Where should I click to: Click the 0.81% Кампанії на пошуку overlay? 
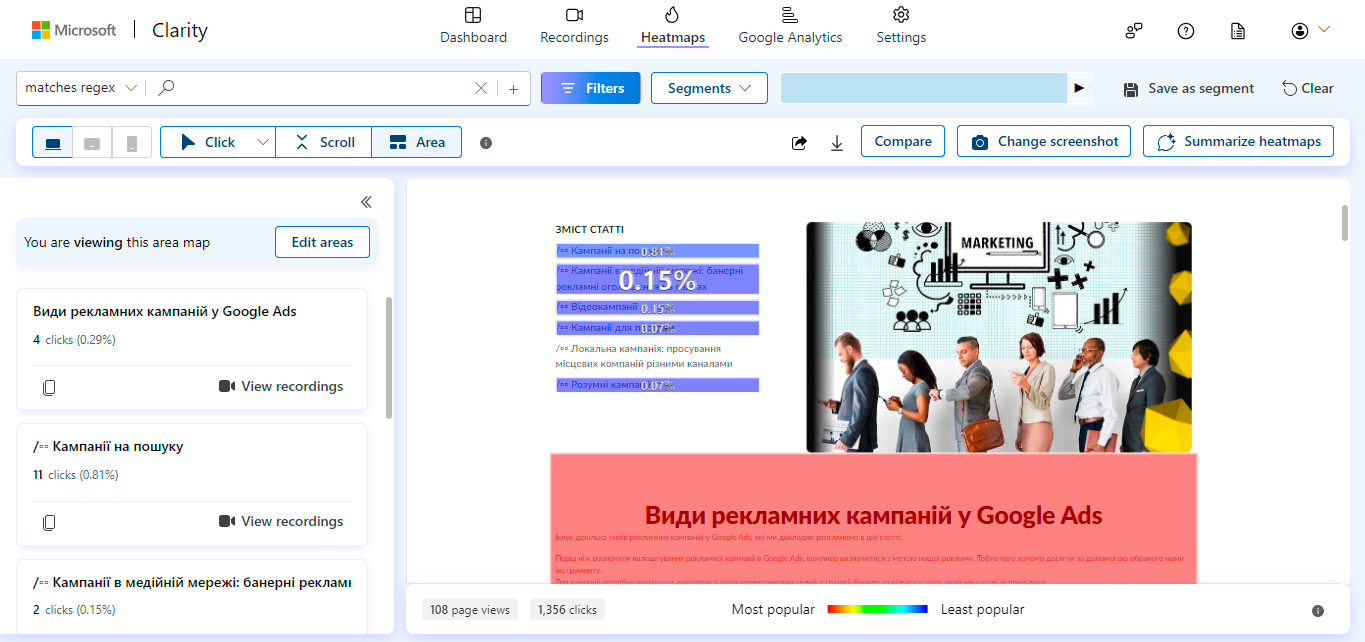pyautogui.click(x=658, y=251)
